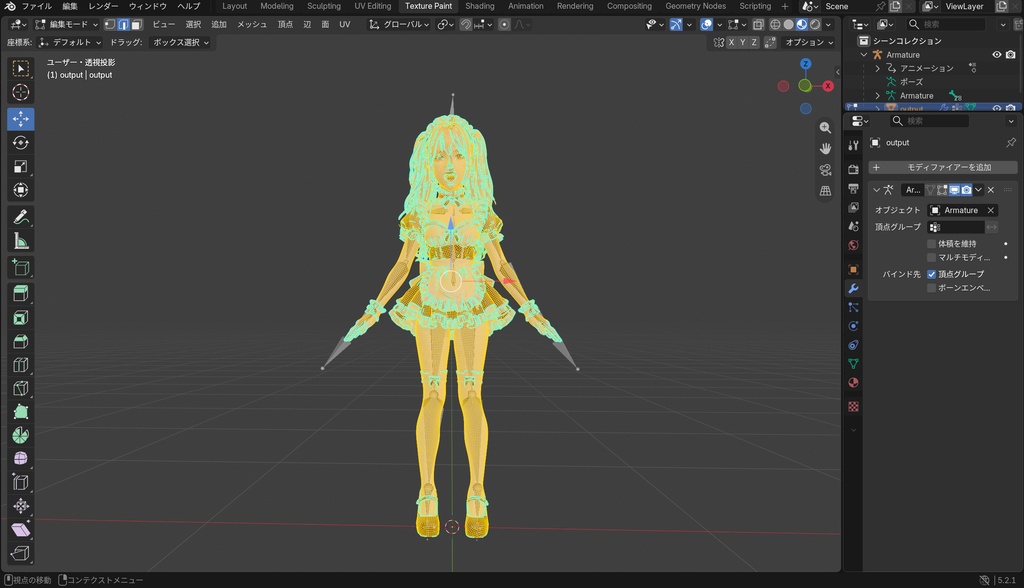The height and width of the screenshot is (588, 1024).
Task: Enable vertex select mode
Action: 110,24
